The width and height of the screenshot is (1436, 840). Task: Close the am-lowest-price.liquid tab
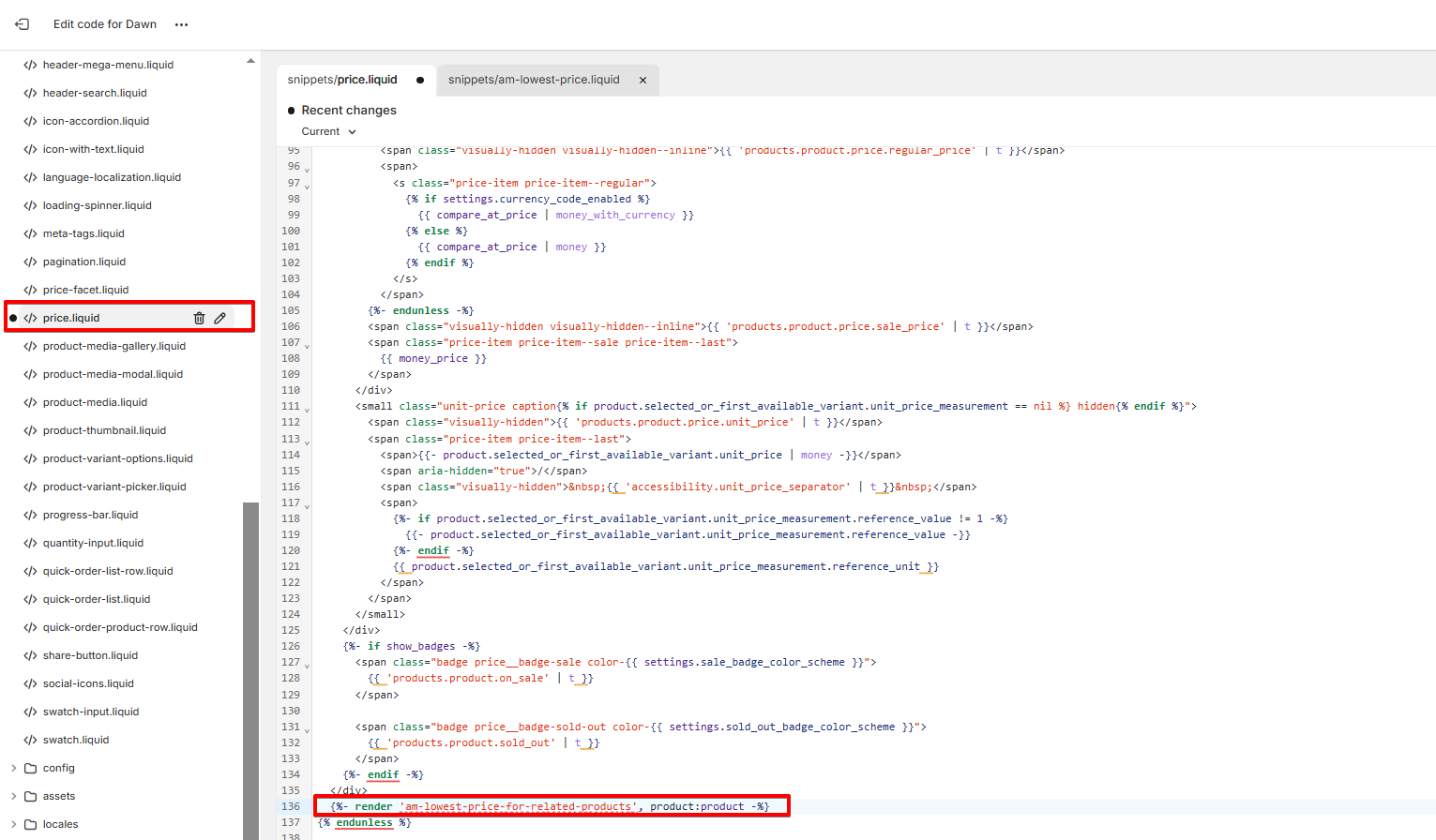click(x=643, y=81)
